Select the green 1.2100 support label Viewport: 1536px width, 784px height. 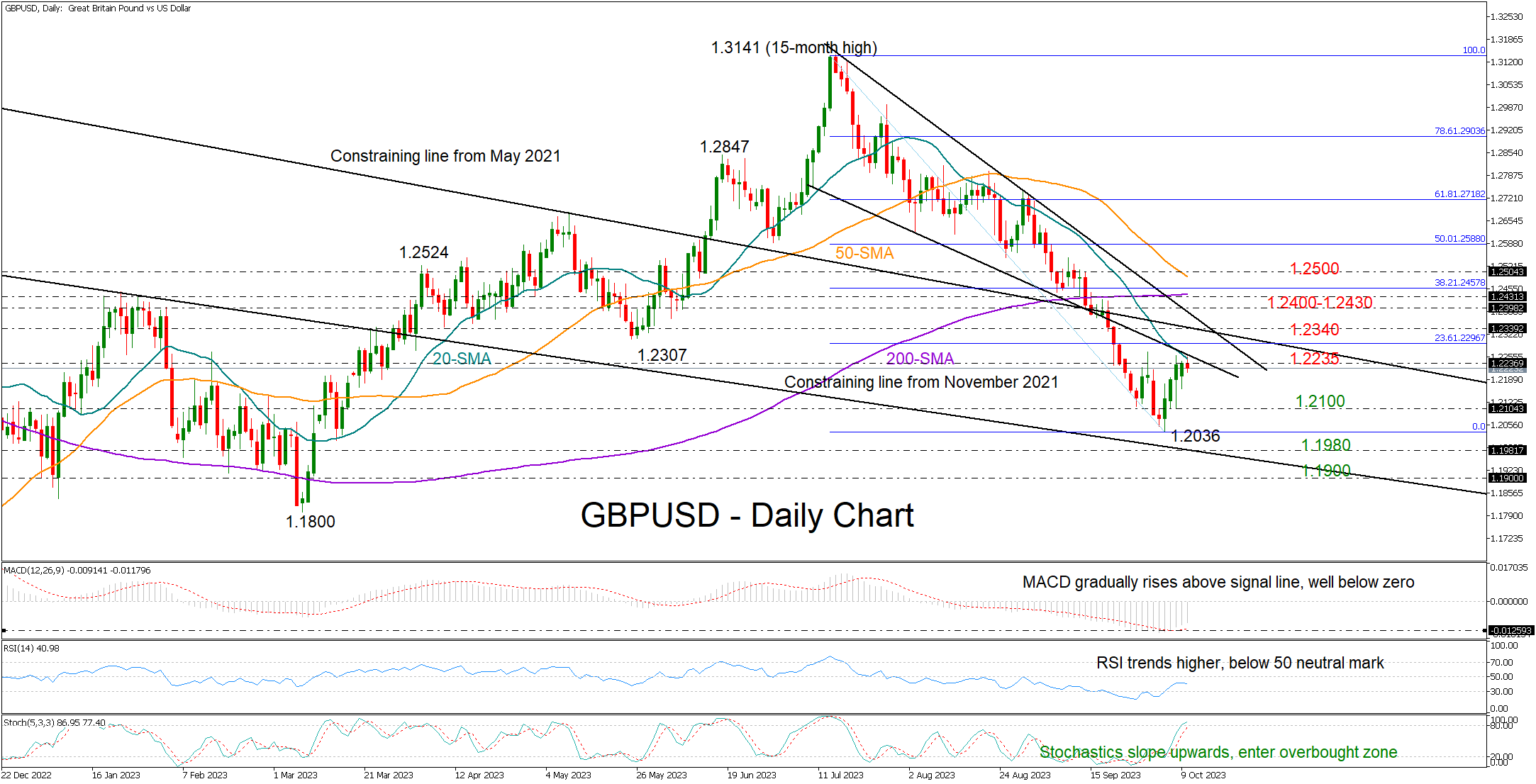point(1320,401)
